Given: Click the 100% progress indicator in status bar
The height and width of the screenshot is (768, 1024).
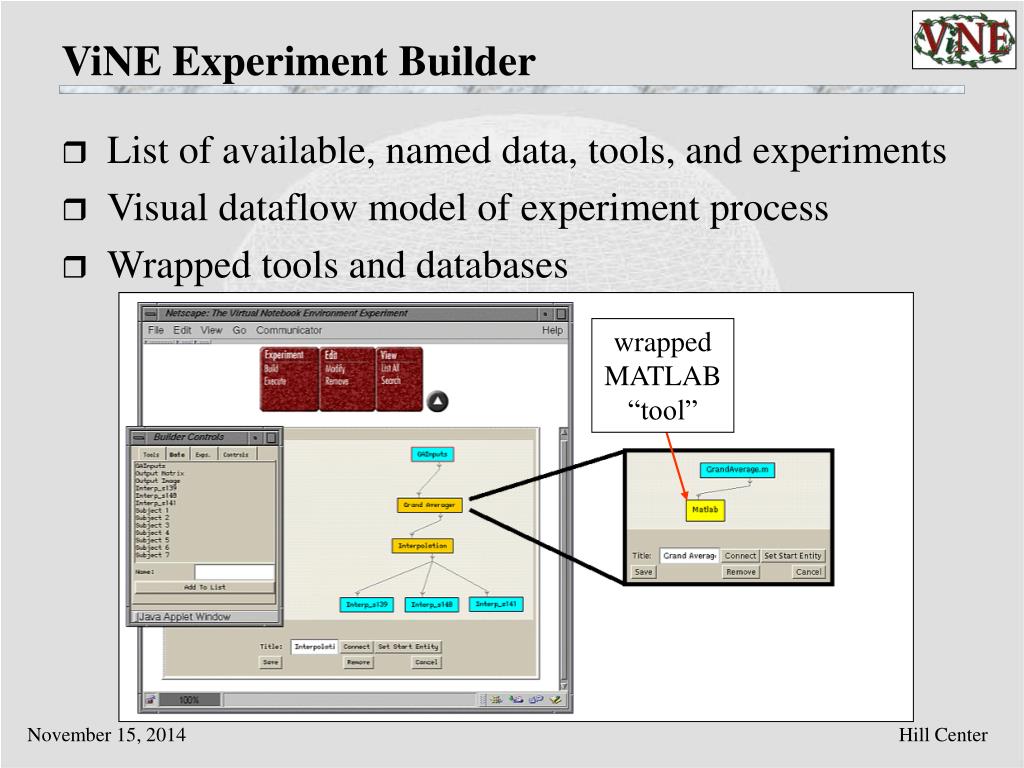Looking at the screenshot, I should (190, 700).
